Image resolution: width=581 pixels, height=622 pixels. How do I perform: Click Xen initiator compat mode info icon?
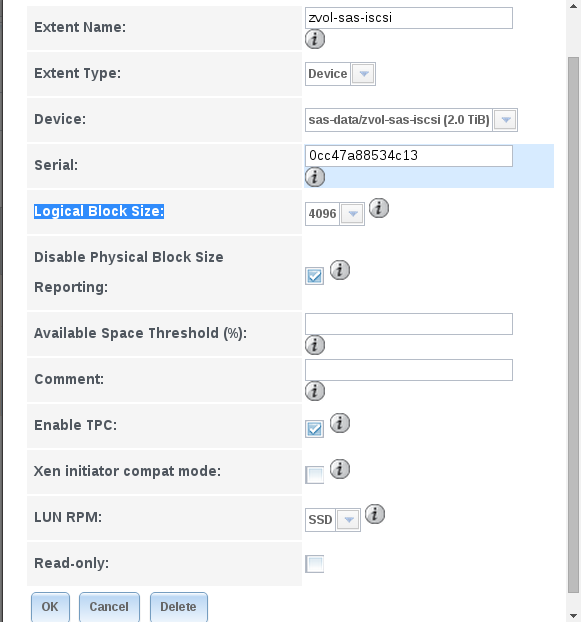pos(340,469)
